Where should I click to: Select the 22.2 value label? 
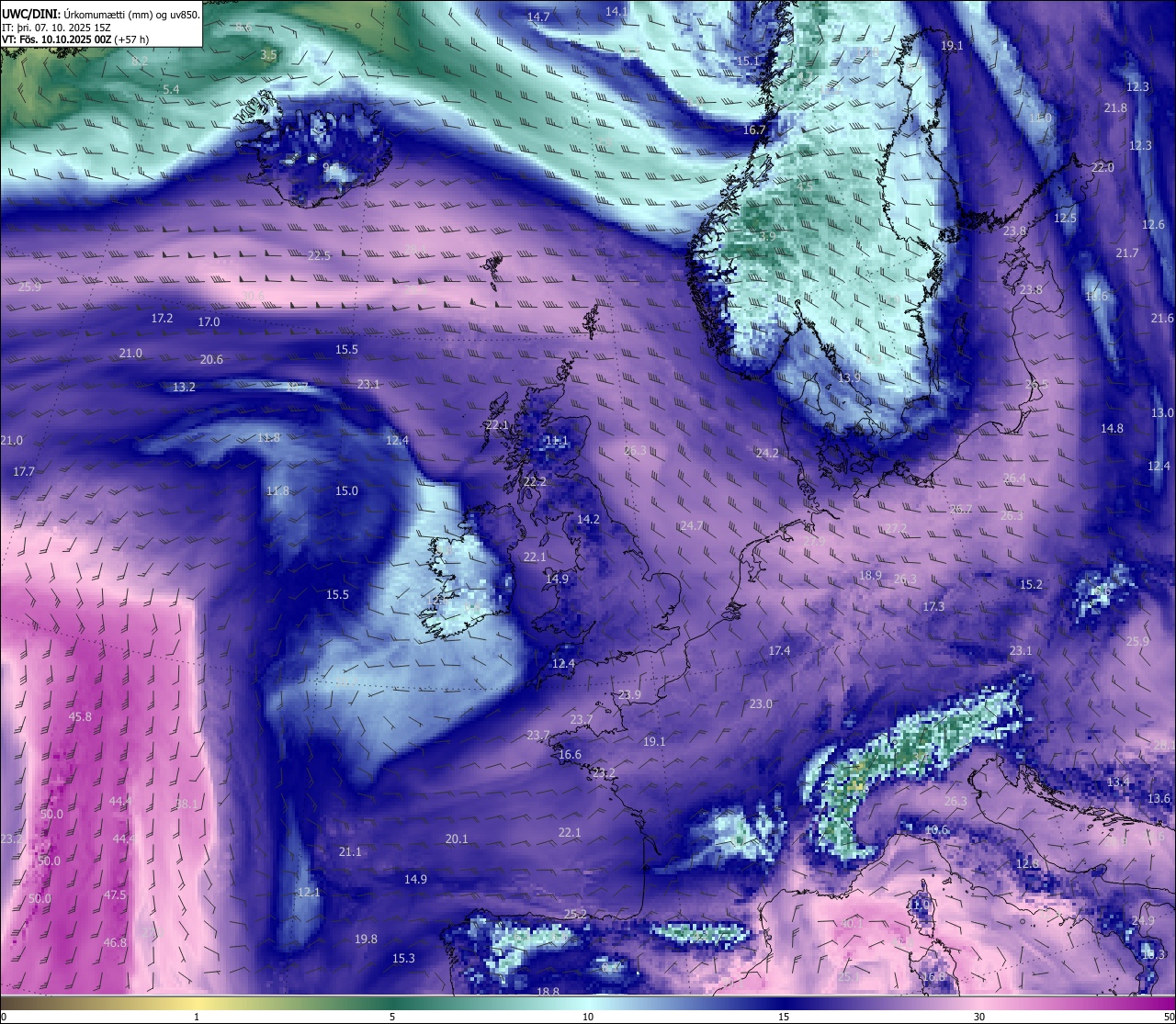(x=535, y=481)
